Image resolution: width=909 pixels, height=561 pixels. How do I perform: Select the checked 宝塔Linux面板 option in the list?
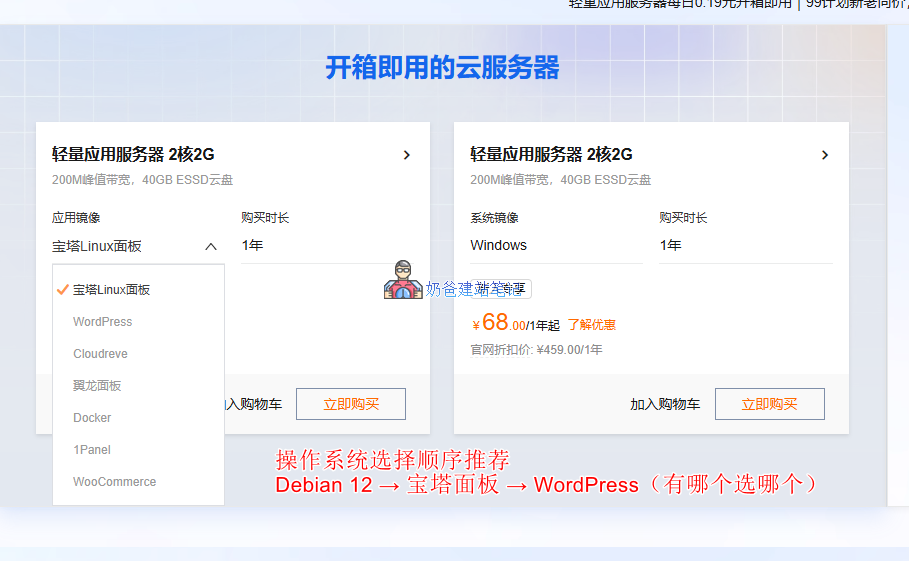click(x=111, y=290)
